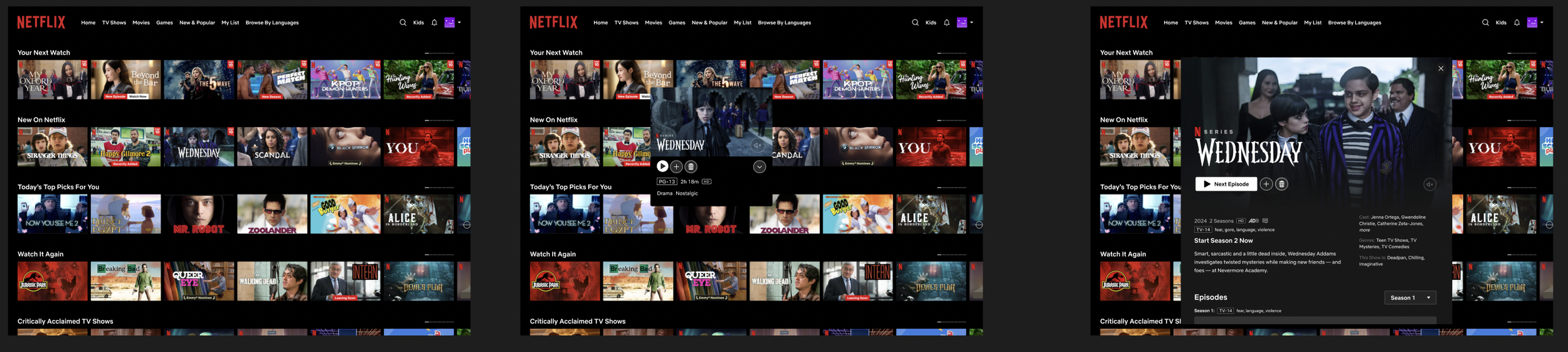
Task: Open Breaking Bad thumbnail on left screen
Action: pyautogui.click(x=125, y=281)
